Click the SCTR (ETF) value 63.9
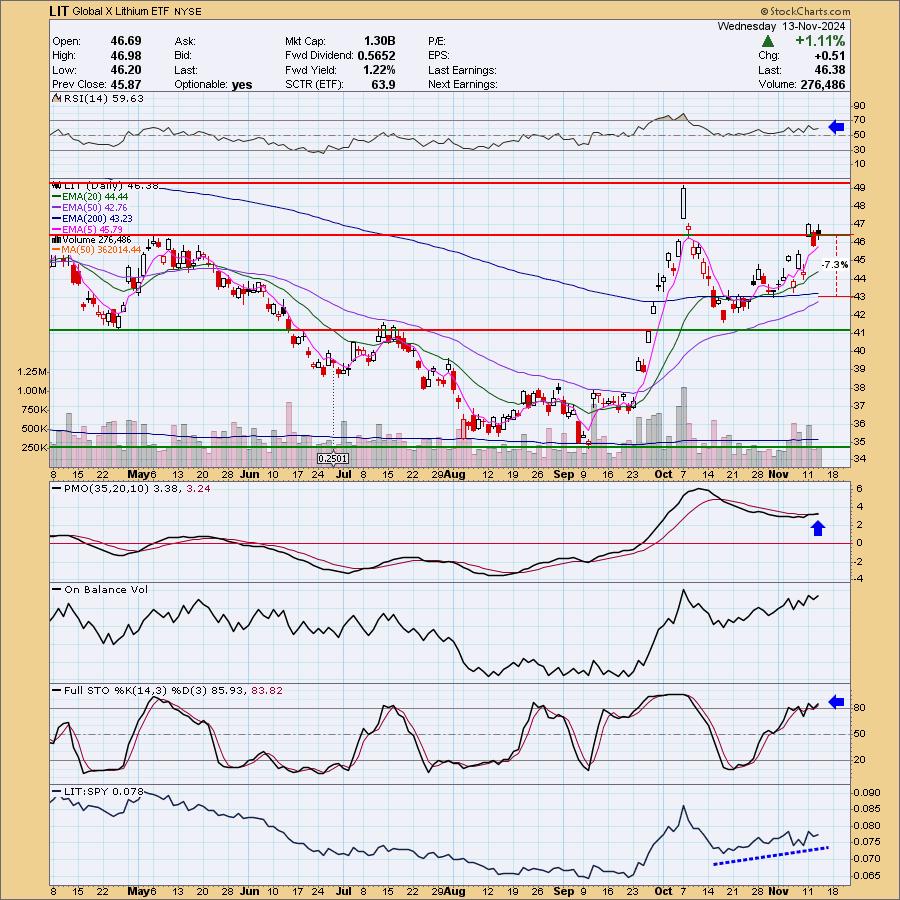Screen dimensions: 900x900 click(384, 84)
